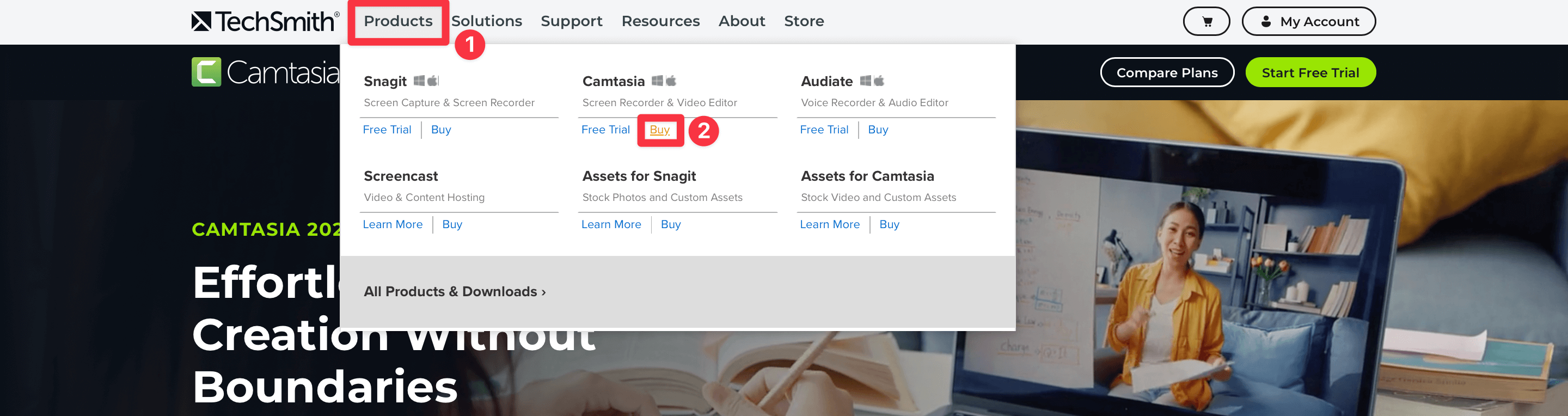The height and width of the screenshot is (416, 1568).
Task: Click Camtasia Free Trial link
Action: (x=605, y=130)
